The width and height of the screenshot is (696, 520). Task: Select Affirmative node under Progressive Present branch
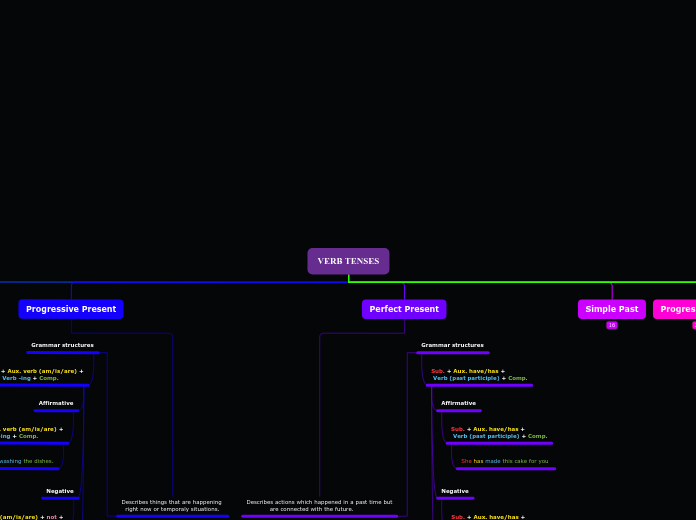56,403
